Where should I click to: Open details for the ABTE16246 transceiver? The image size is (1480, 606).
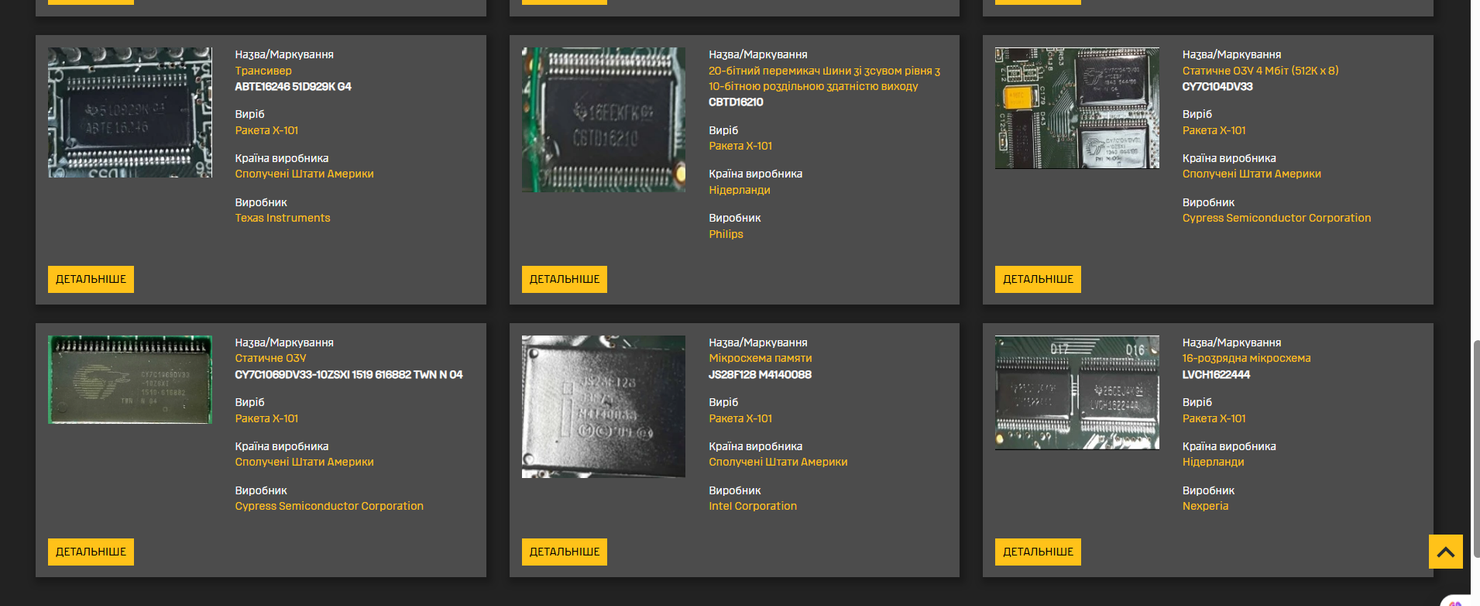91,279
